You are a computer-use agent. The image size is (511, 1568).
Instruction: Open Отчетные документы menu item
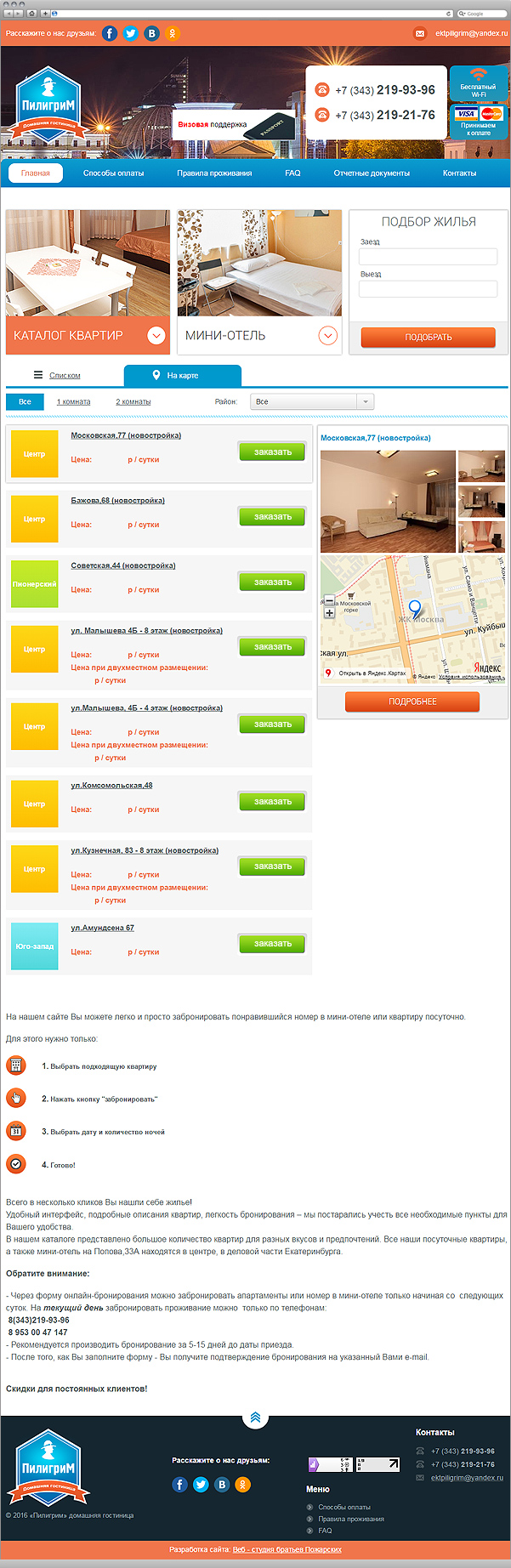tap(372, 173)
